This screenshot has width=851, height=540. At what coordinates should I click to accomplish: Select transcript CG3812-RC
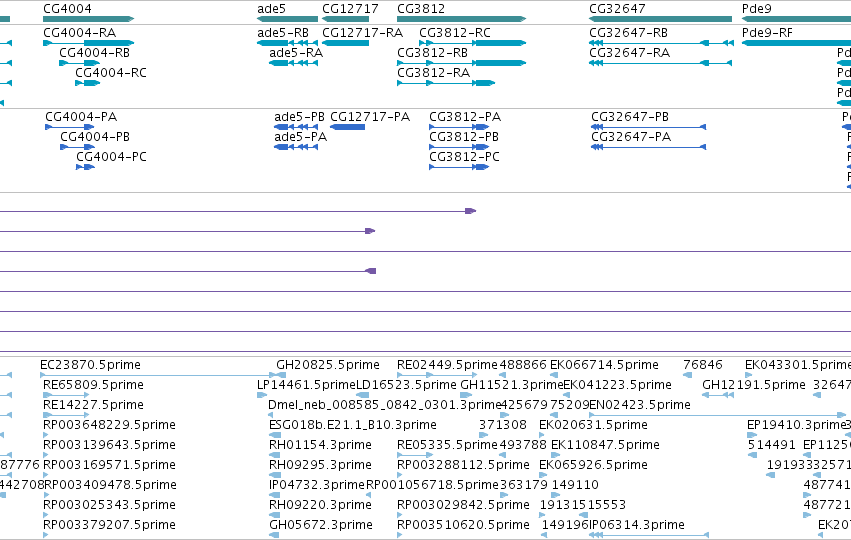pyautogui.click(x=472, y=43)
